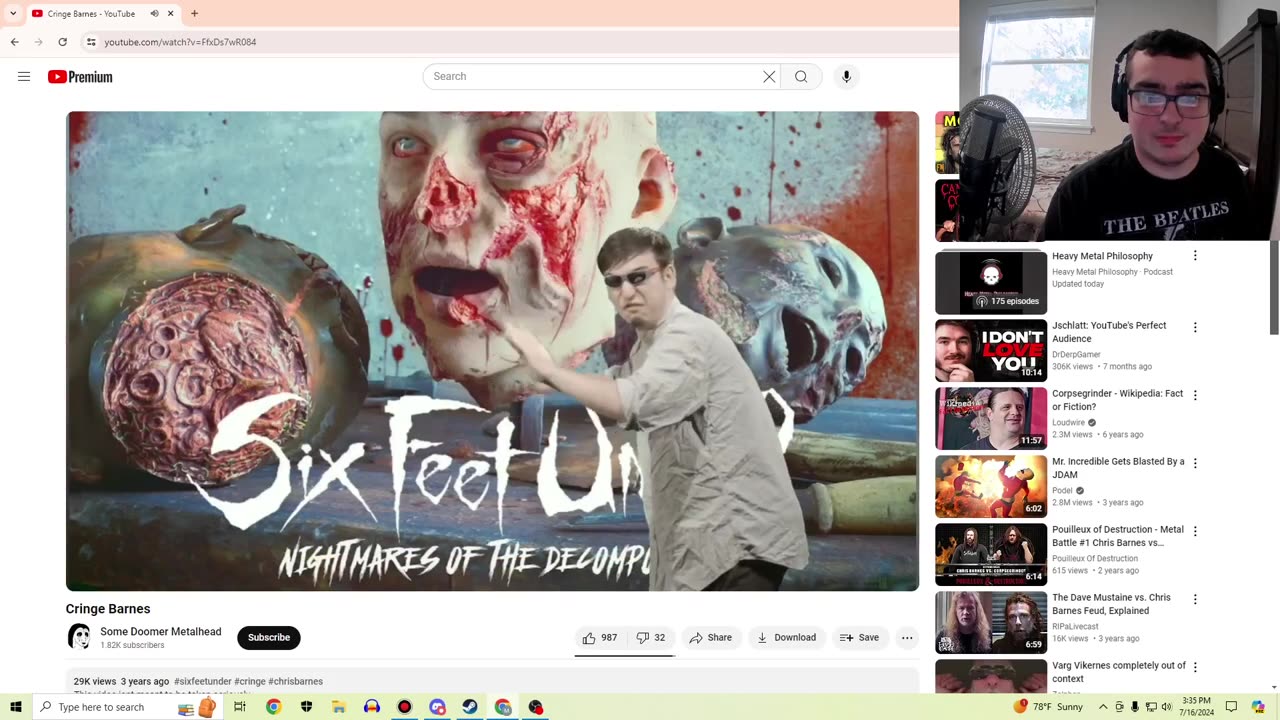The image size is (1280, 720).
Task: Click the #sixfeetunder hashtag
Action: (x=203, y=682)
